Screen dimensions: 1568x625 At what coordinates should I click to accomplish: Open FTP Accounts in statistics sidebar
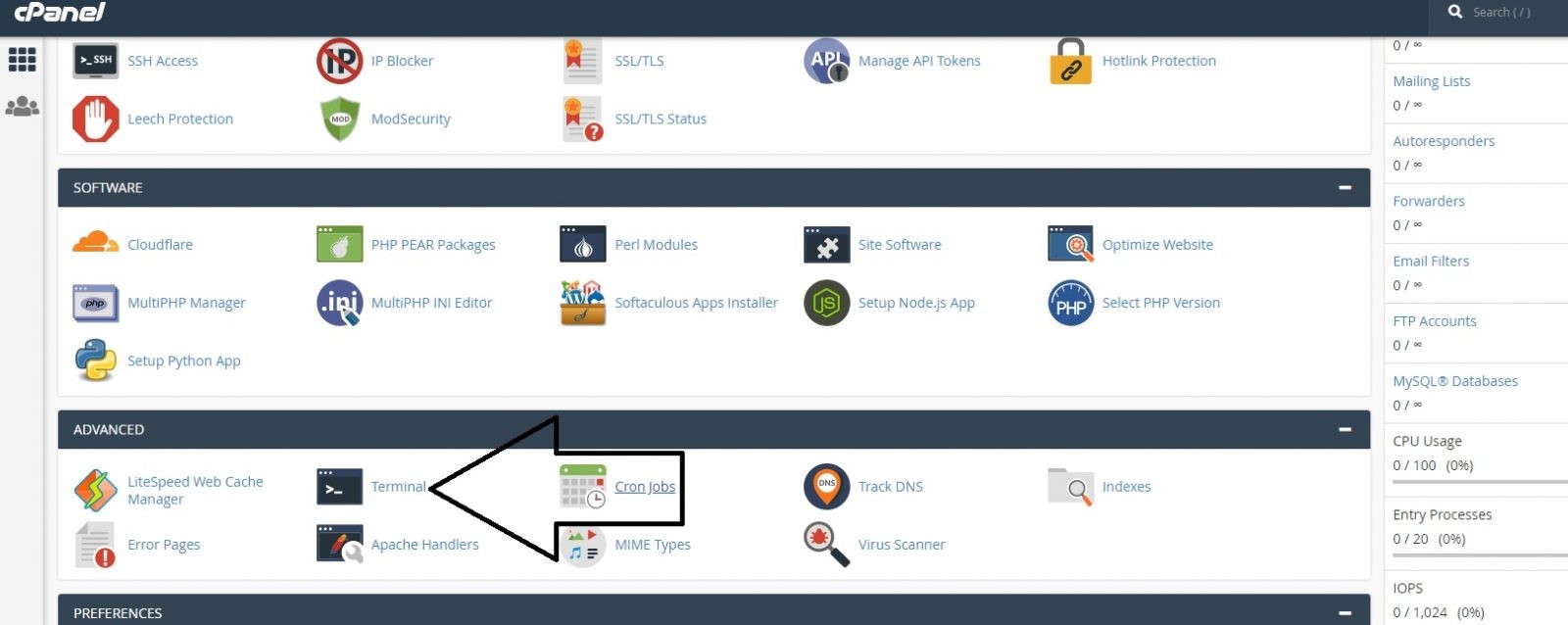(1435, 321)
